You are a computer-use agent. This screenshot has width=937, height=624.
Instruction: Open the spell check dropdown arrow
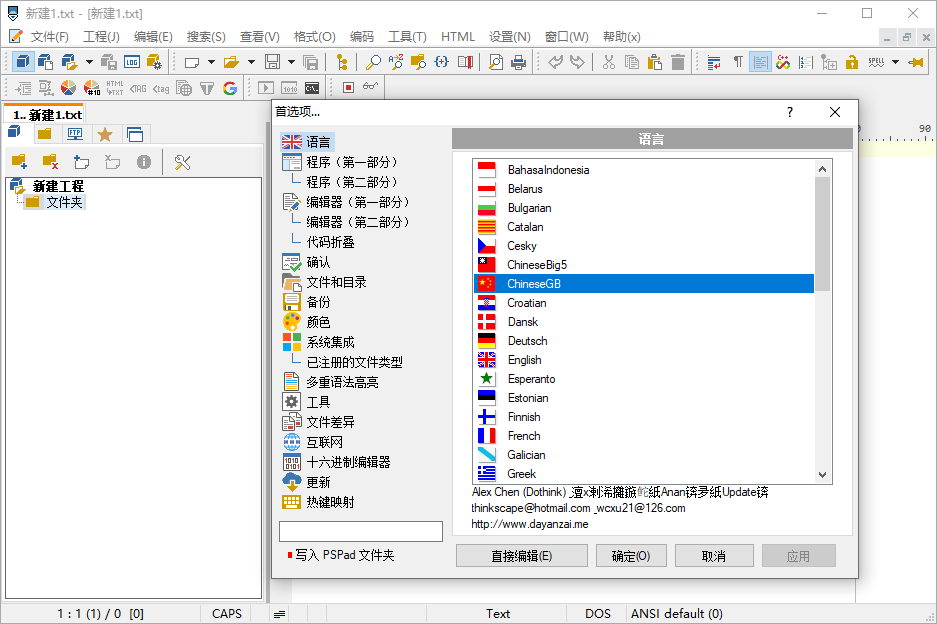click(x=894, y=63)
